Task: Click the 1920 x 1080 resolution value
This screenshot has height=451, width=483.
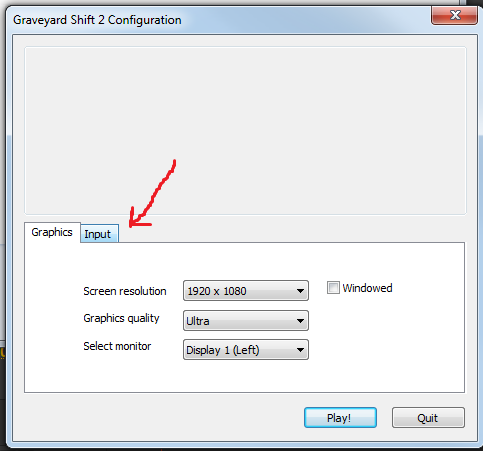Action: point(217,291)
